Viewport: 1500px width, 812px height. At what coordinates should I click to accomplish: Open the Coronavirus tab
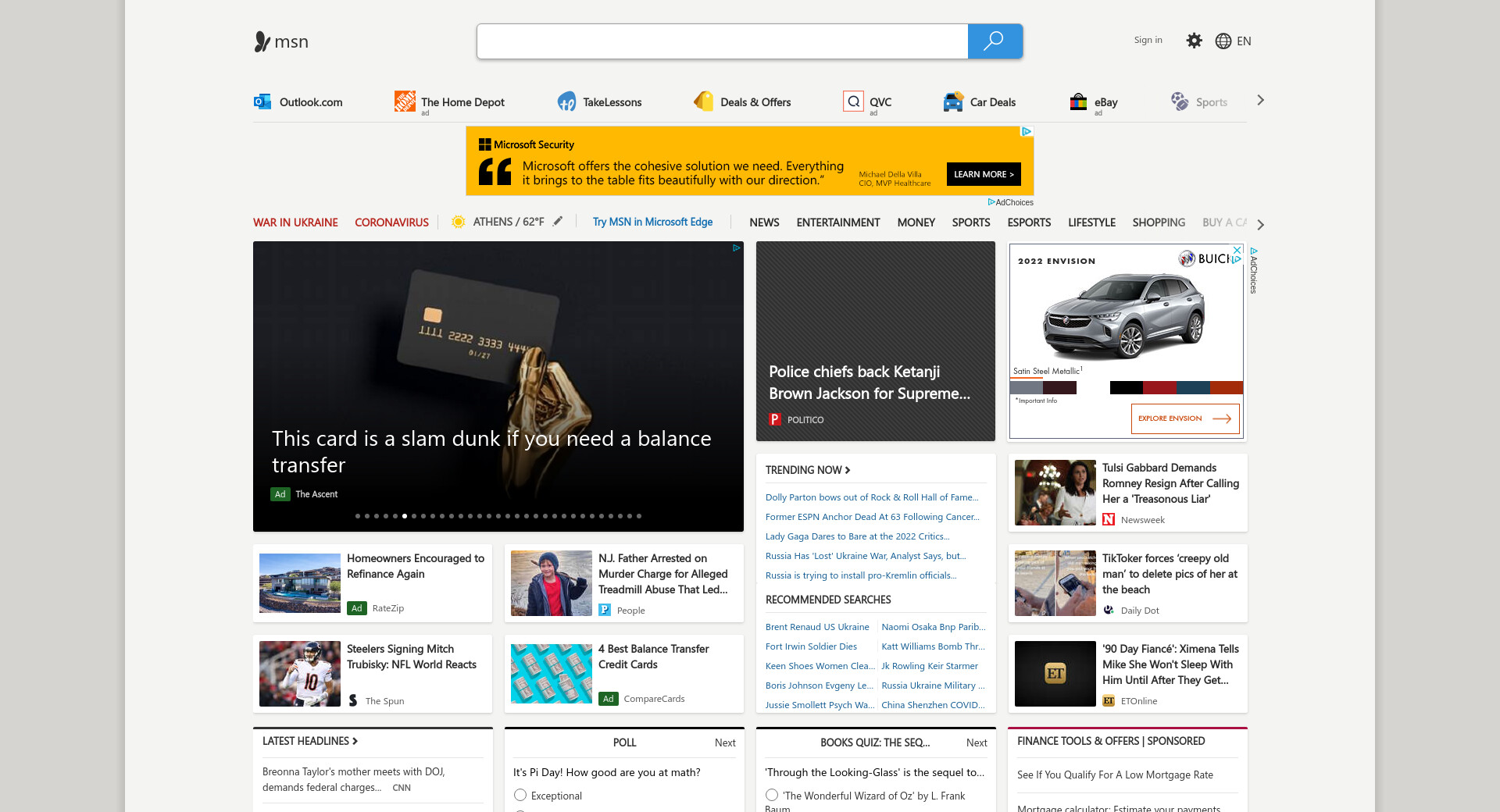coord(391,223)
